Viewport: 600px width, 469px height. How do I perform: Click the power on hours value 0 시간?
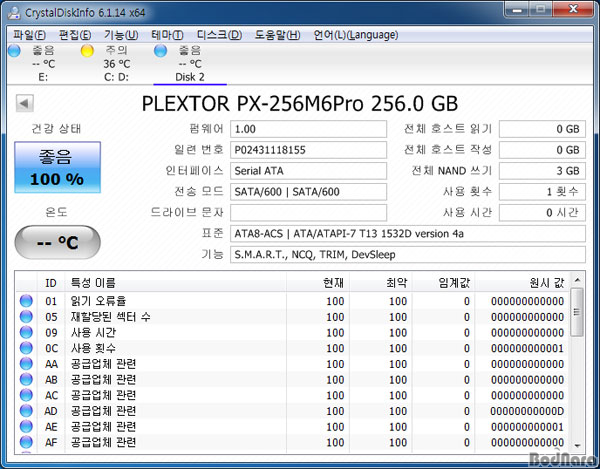tap(542, 212)
